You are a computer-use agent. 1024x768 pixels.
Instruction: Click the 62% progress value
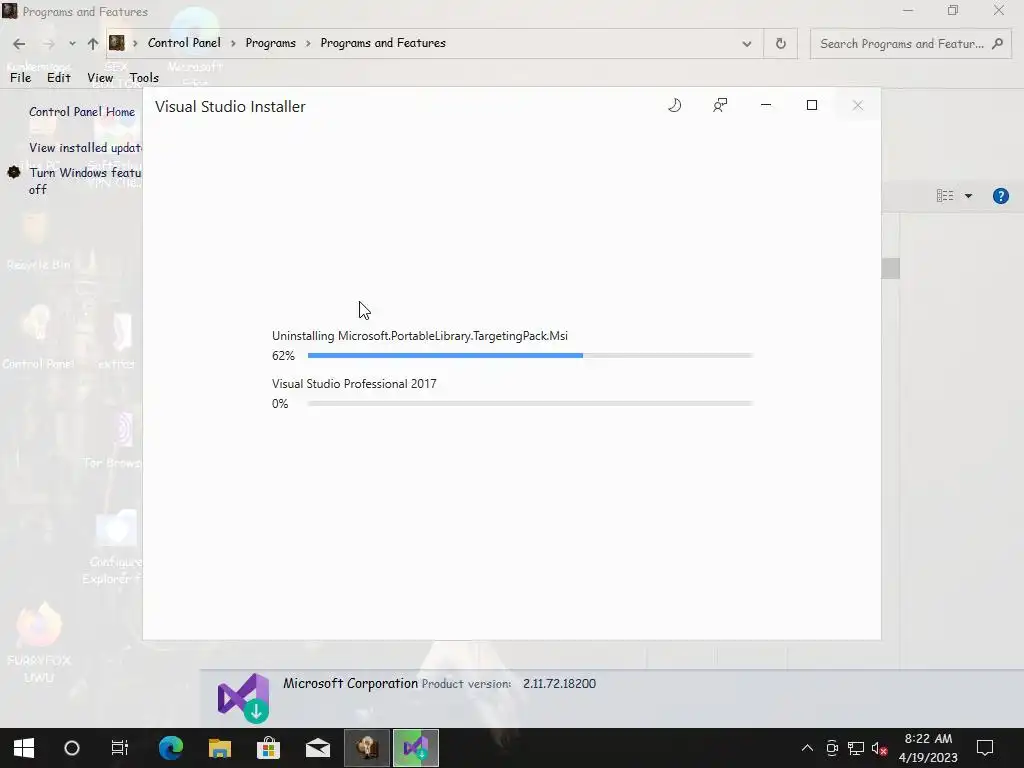(283, 355)
